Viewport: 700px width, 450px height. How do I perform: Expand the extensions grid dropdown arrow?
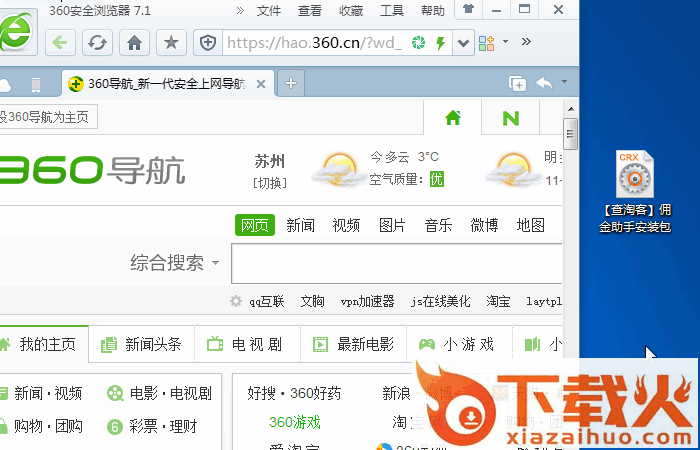pos(506,42)
